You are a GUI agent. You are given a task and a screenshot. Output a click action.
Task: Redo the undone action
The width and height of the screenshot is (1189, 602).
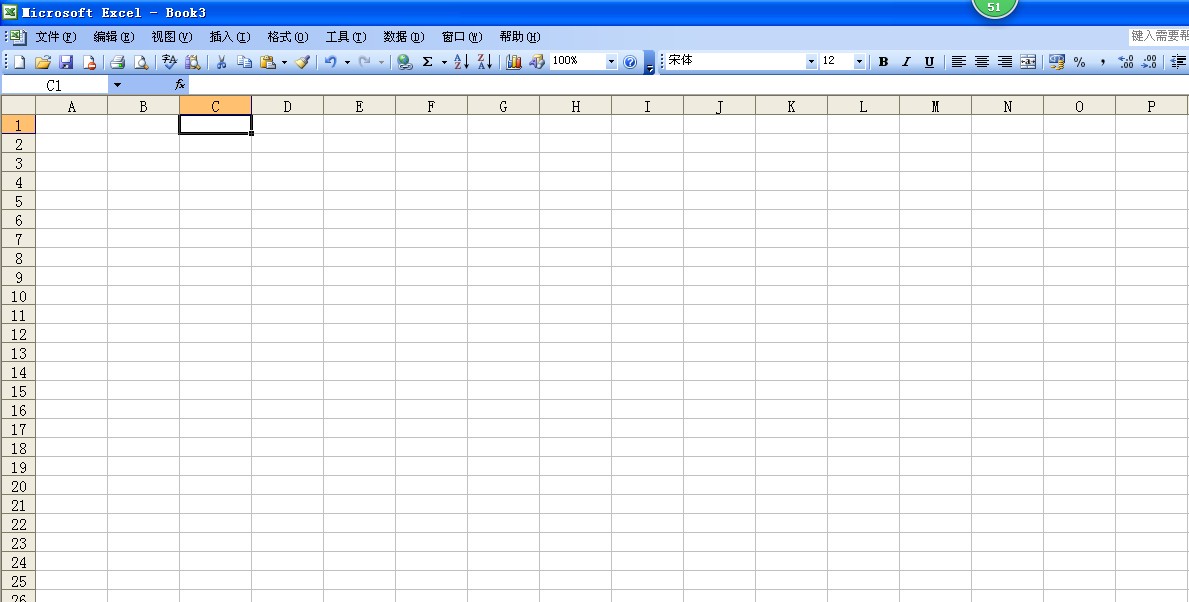coord(365,62)
